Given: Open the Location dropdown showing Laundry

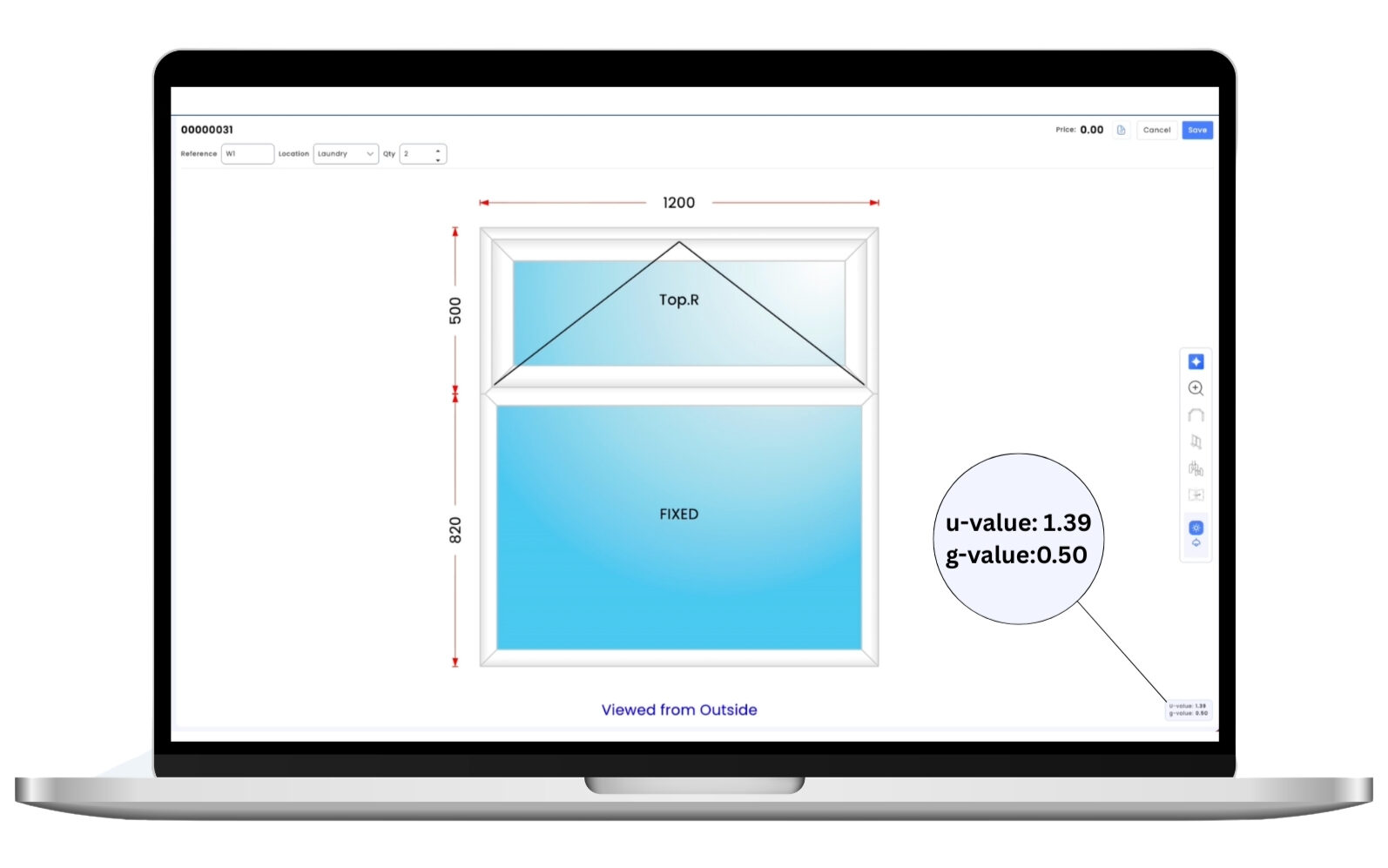Looking at the screenshot, I should point(346,154).
